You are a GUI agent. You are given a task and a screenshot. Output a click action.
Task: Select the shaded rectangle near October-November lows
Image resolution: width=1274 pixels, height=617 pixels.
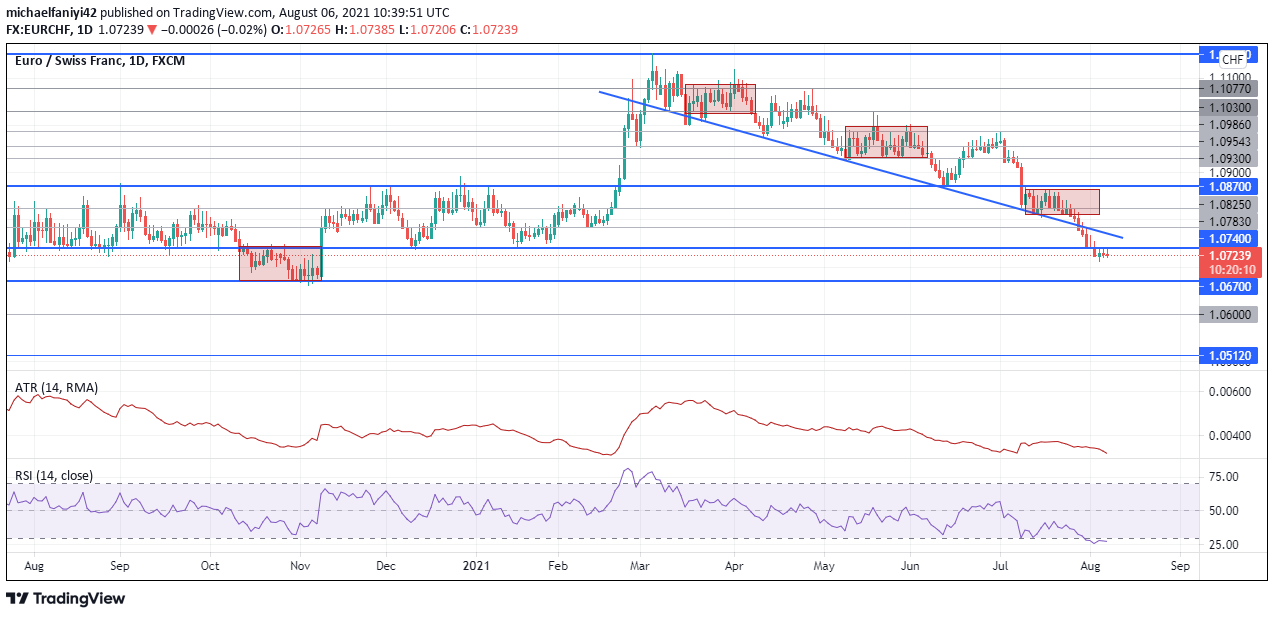[281, 263]
